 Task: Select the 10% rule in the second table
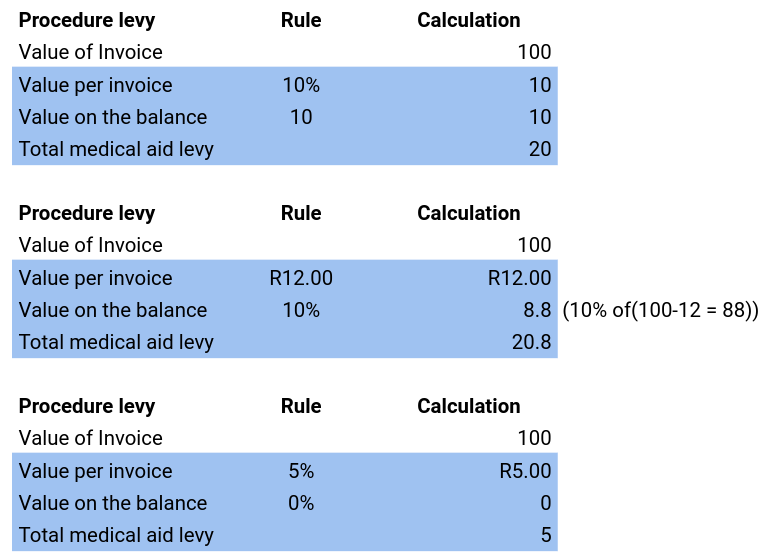301,310
